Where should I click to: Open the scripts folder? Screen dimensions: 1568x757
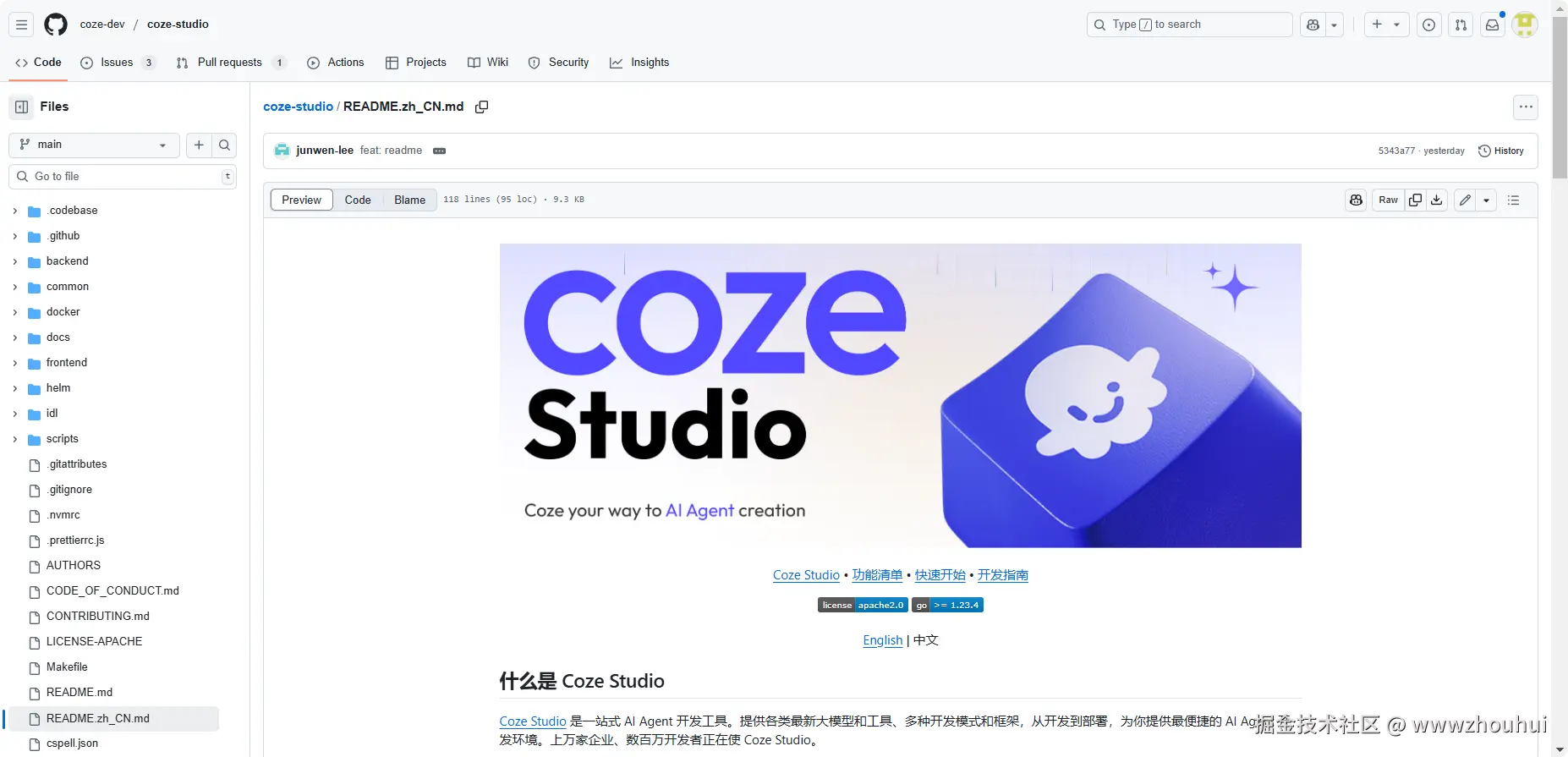click(63, 439)
